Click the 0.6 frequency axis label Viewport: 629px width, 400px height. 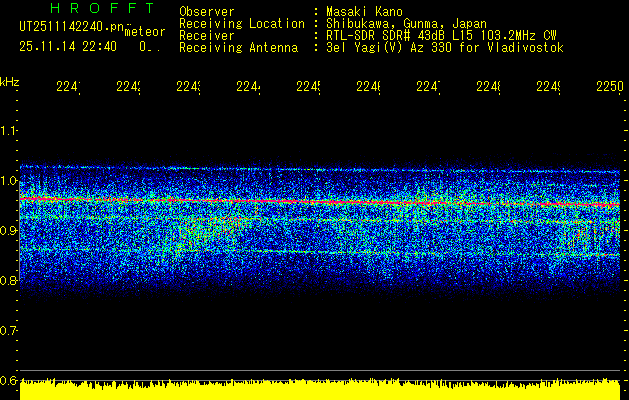[x=8, y=380]
